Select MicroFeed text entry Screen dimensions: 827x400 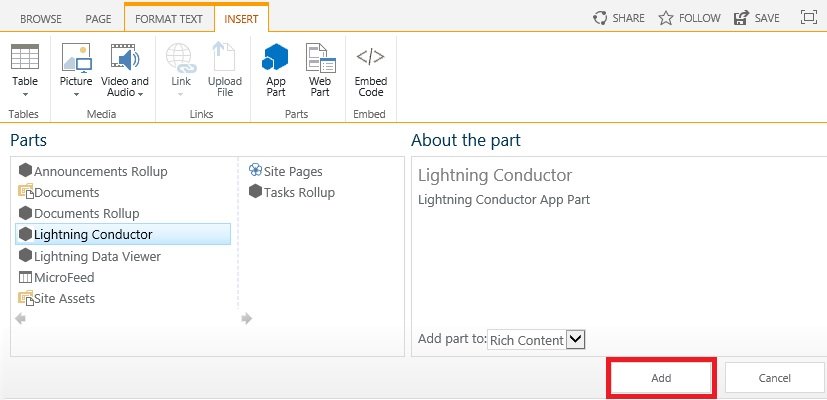pos(64,278)
